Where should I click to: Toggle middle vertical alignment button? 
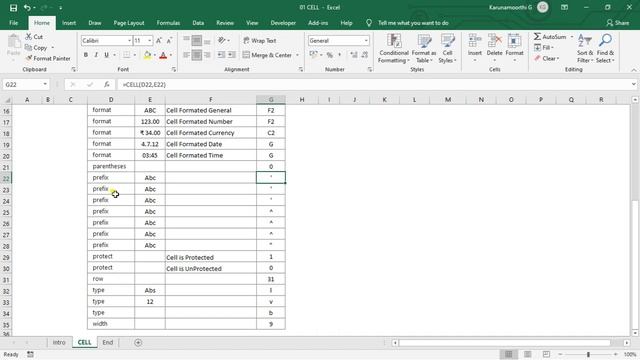pos(196,40)
